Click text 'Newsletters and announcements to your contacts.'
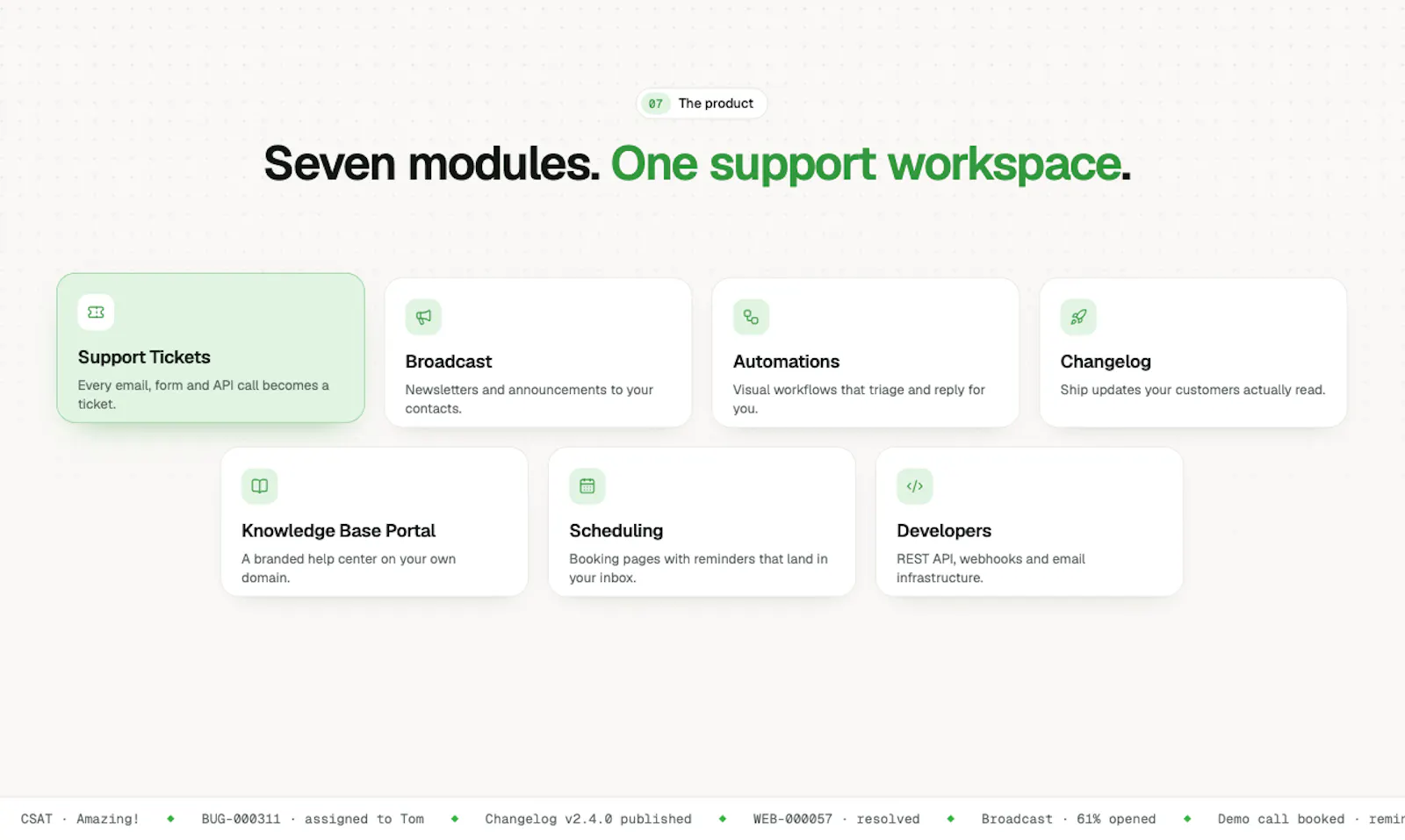 point(530,399)
